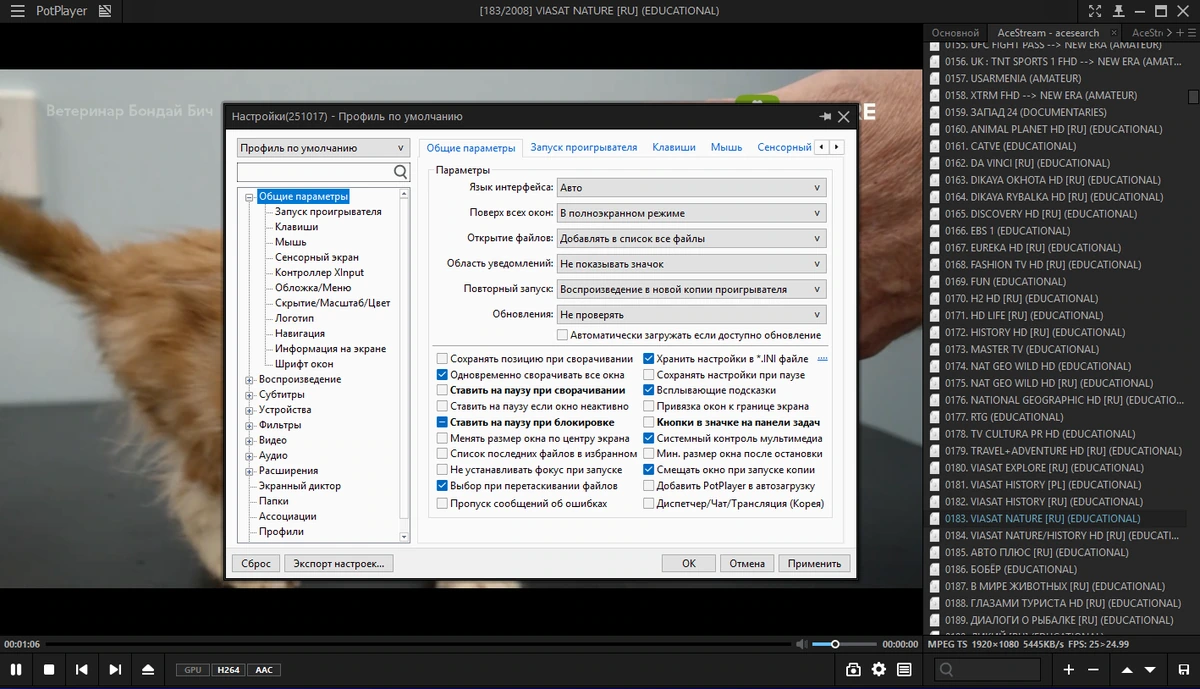
Task: Open the control panel gear icon in player bar
Action: (x=879, y=669)
